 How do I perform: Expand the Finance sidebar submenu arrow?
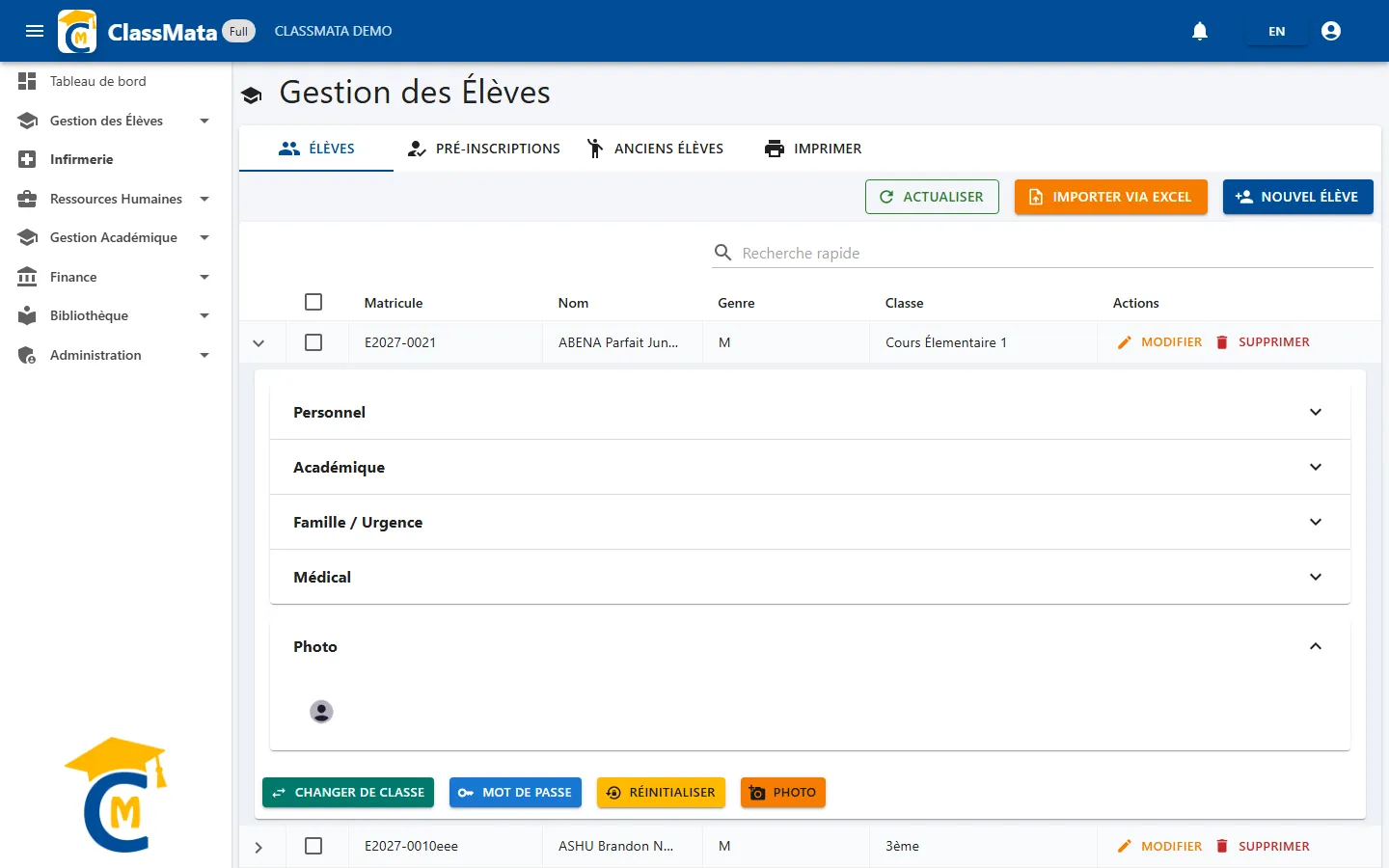click(204, 277)
